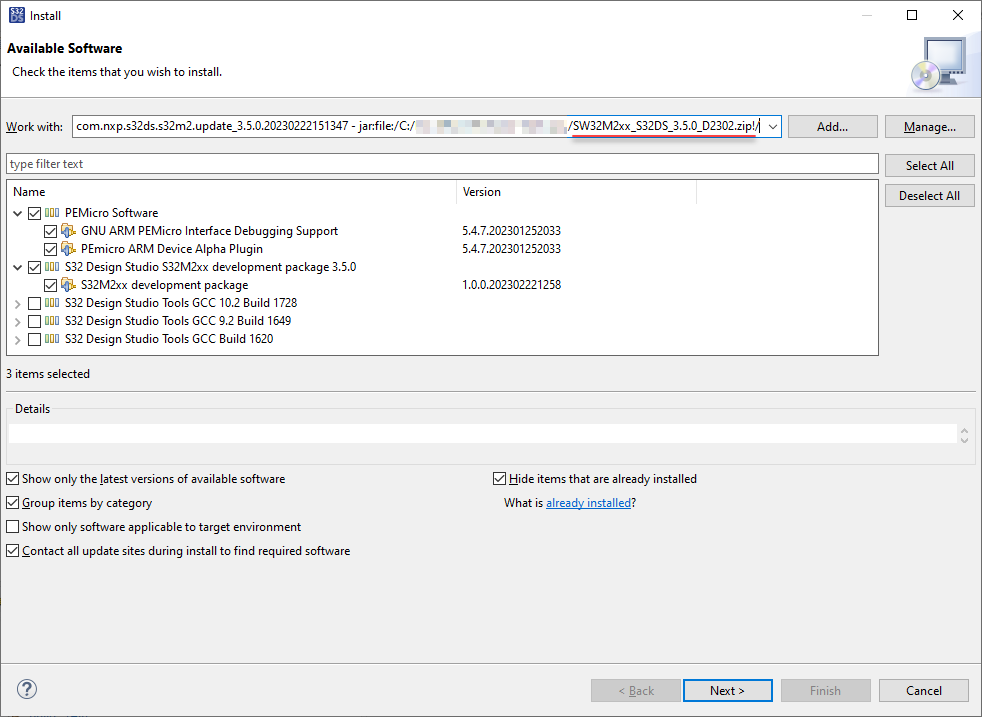
Task: Click the S32M2xx development package feature icon
Action: click(69, 285)
